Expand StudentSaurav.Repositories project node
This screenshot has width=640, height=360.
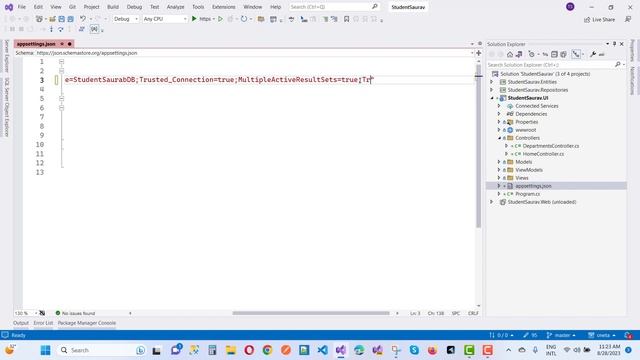click(492, 90)
